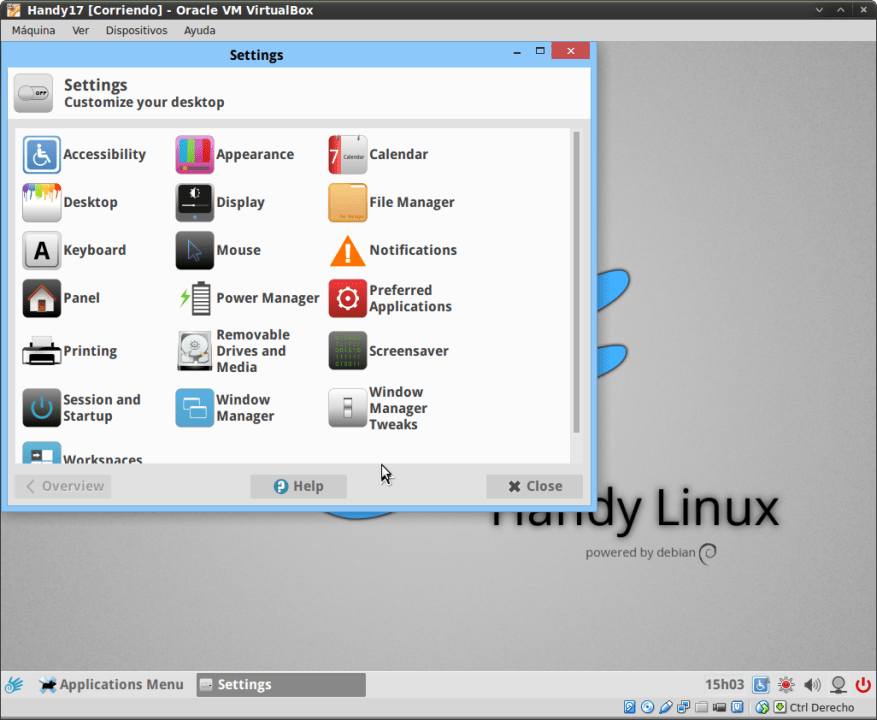Click the speaker icon in the system tray
The width and height of the screenshot is (877, 720).
[x=812, y=684]
